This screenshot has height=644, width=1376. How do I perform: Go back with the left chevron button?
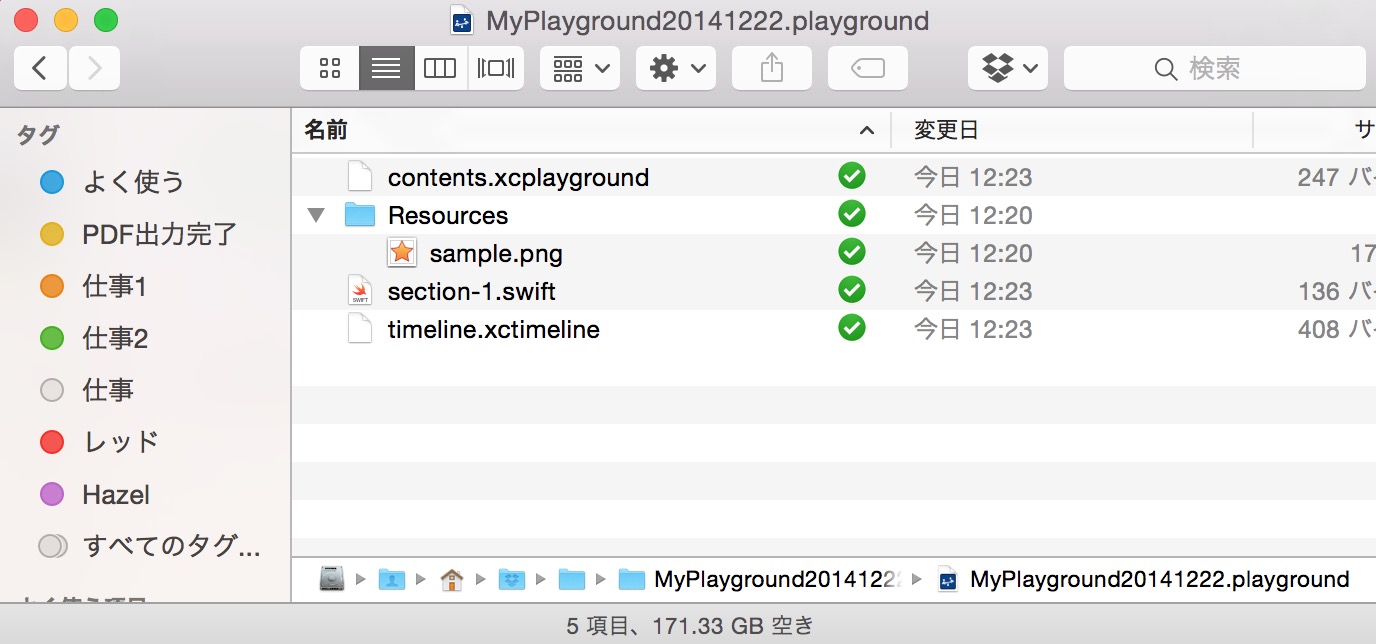pyautogui.click(x=41, y=68)
